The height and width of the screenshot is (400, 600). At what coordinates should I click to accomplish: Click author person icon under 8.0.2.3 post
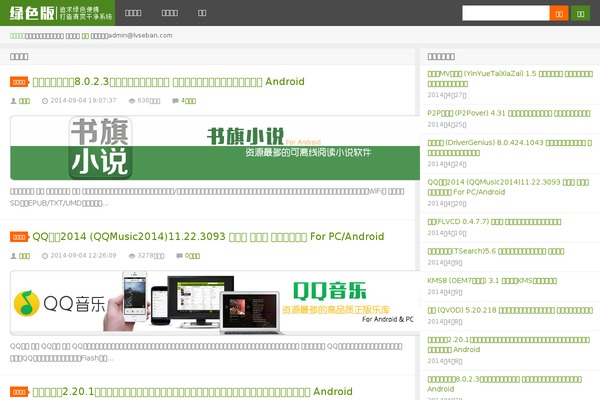pyautogui.click(x=13, y=101)
